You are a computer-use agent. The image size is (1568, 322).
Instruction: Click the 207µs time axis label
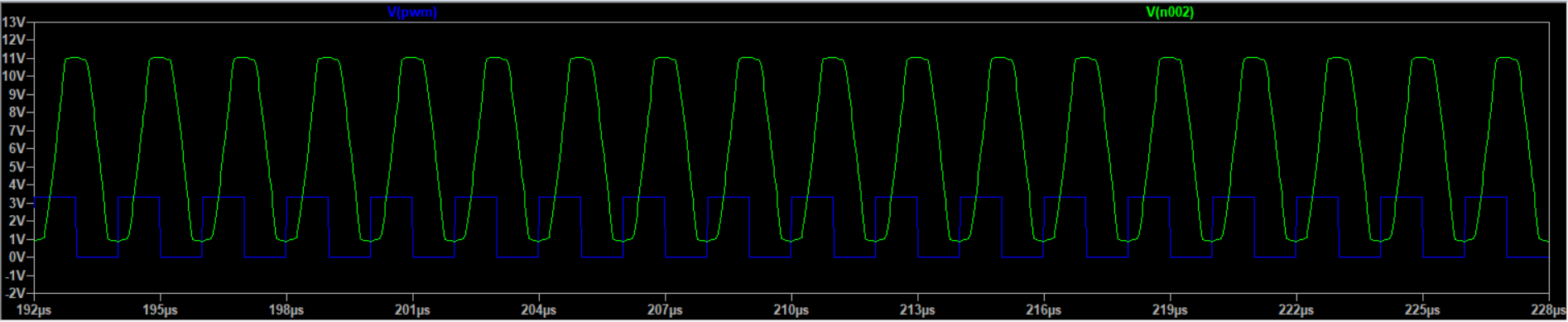pos(665,310)
